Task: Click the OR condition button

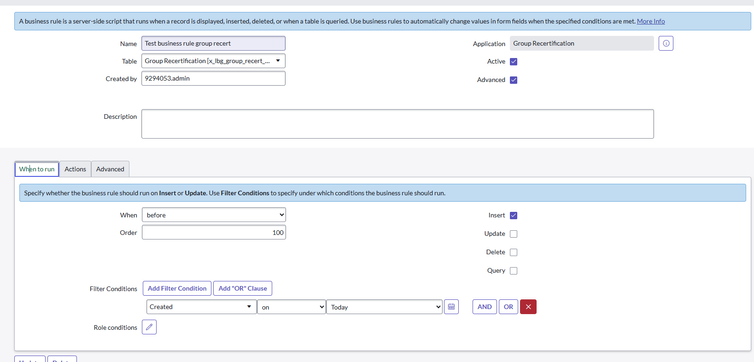Action: (508, 307)
